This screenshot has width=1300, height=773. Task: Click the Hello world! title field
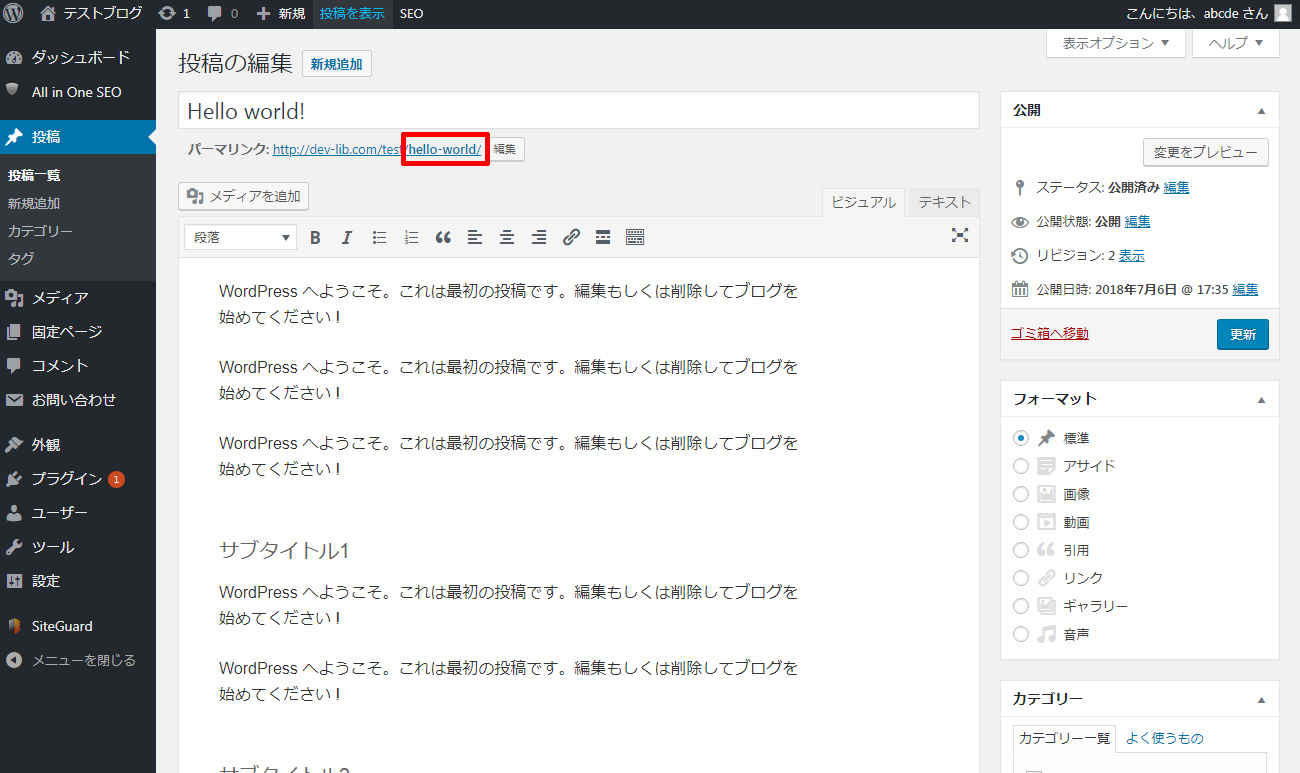(x=578, y=111)
